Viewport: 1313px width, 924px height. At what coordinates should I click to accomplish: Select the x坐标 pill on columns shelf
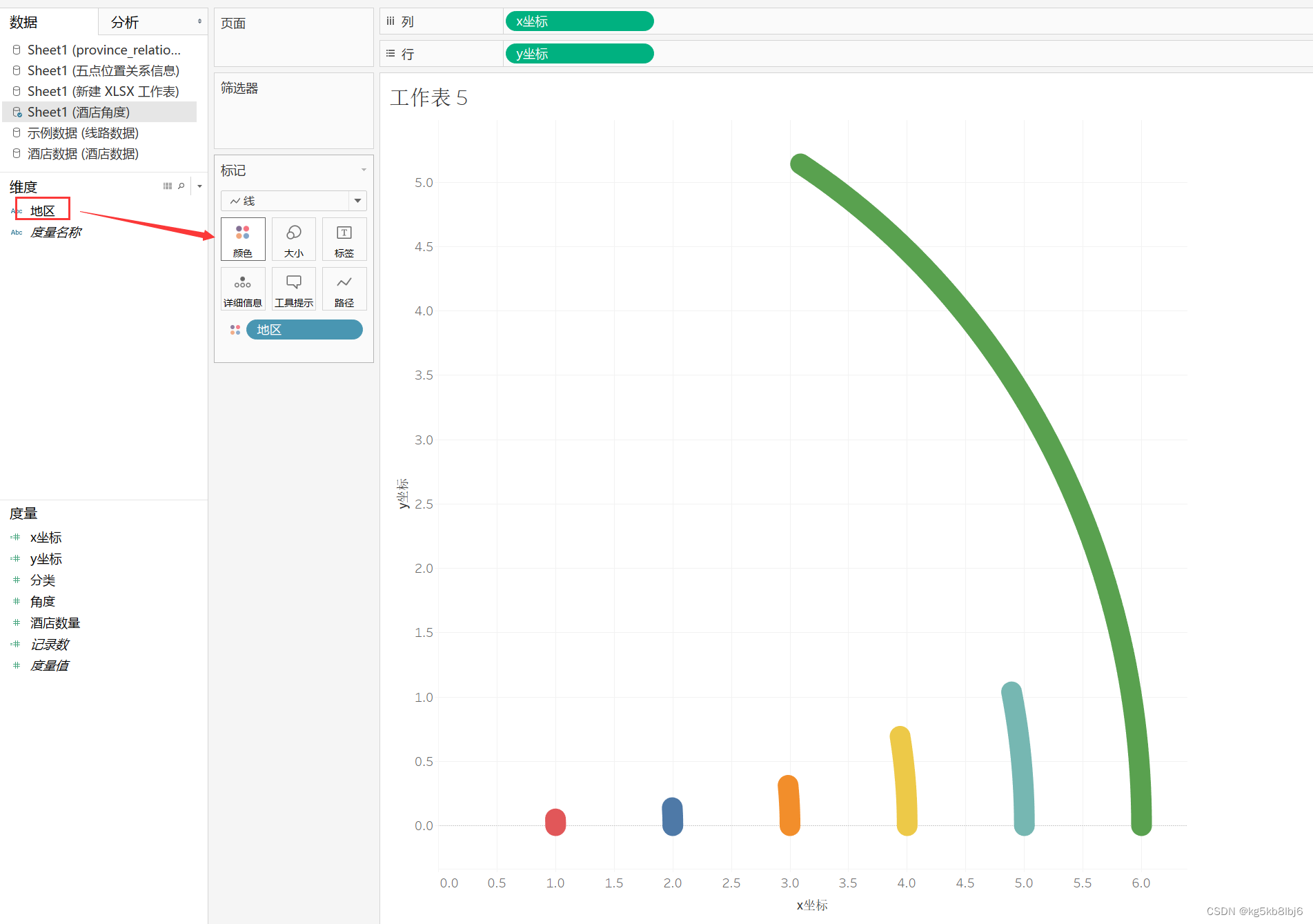(x=580, y=21)
